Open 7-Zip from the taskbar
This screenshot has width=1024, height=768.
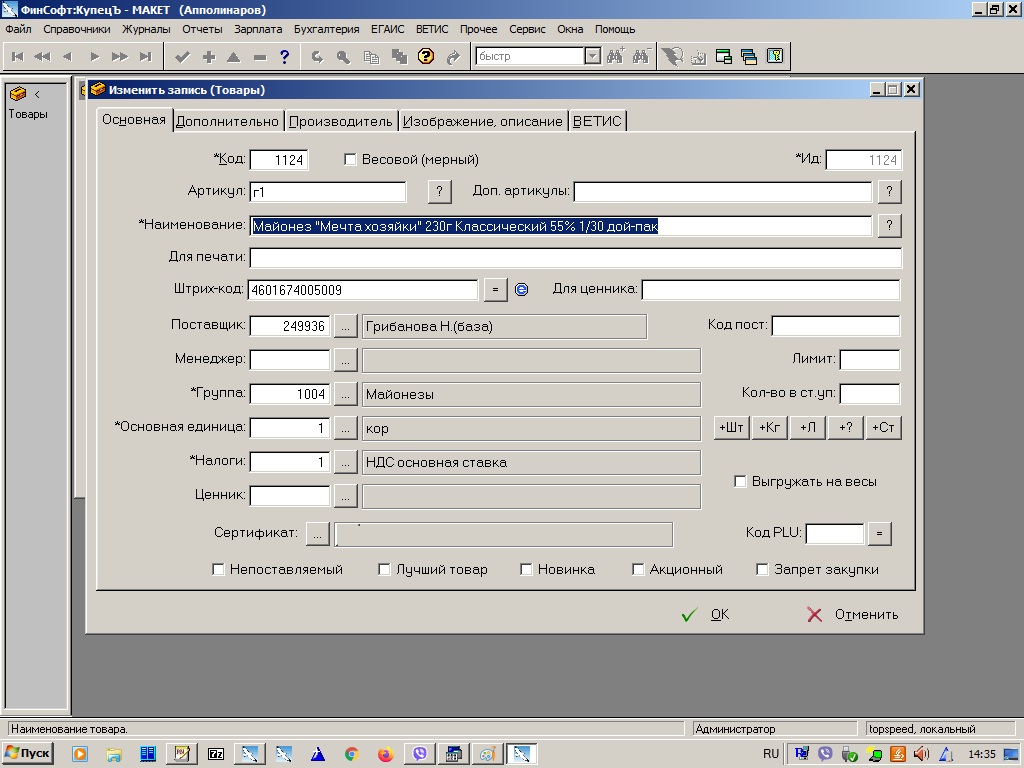point(216,754)
